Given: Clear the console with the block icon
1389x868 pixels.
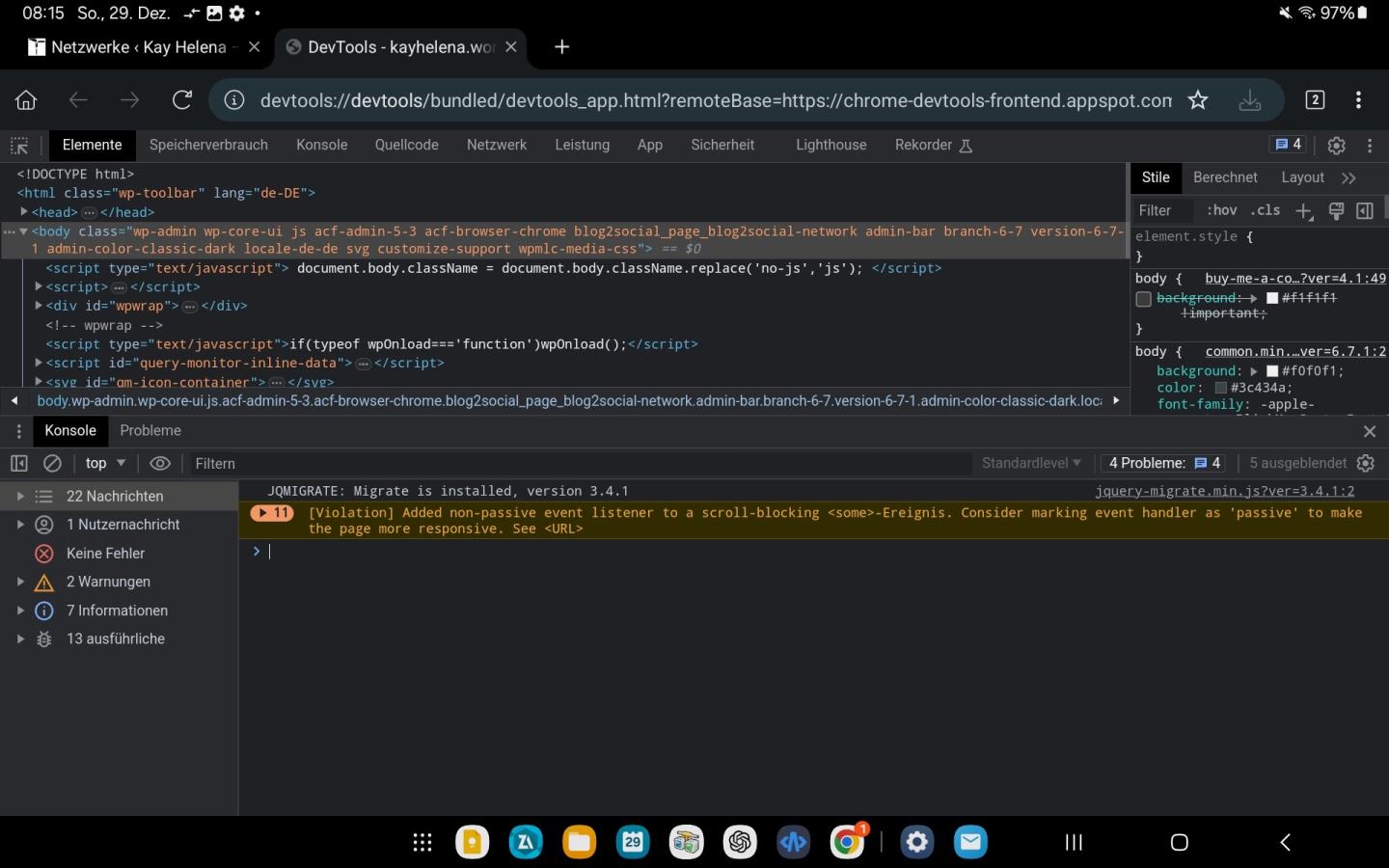Looking at the screenshot, I should coord(52,464).
